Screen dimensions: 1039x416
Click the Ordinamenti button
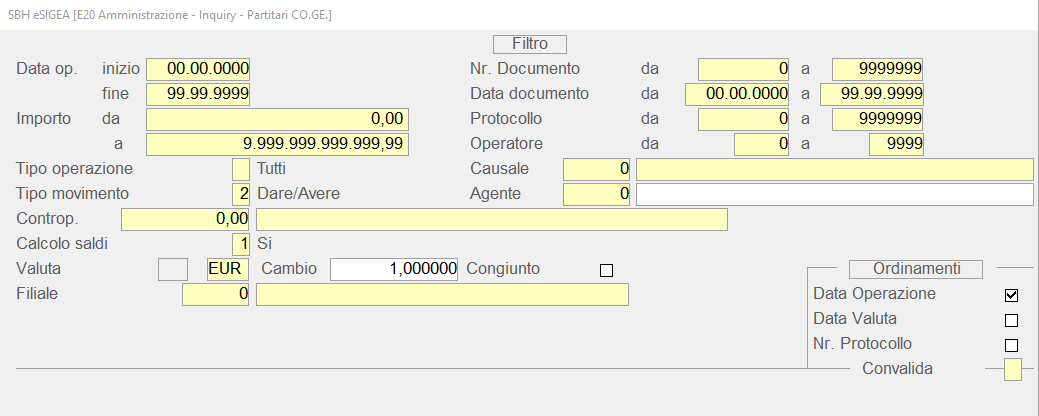(916, 269)
